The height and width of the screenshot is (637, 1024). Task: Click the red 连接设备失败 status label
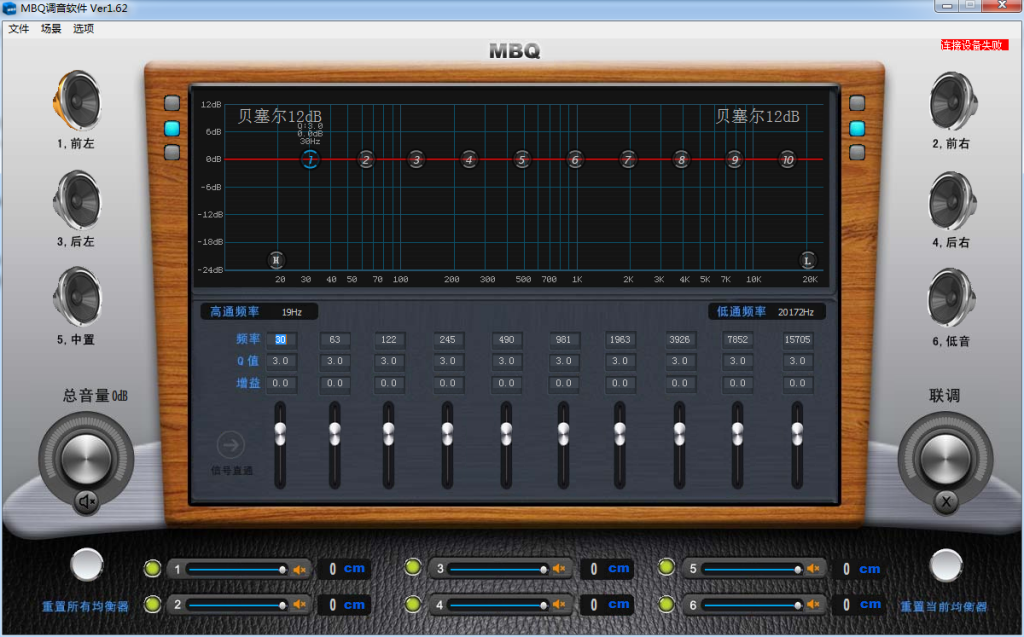pyautogui.click(x=974, y=45)
